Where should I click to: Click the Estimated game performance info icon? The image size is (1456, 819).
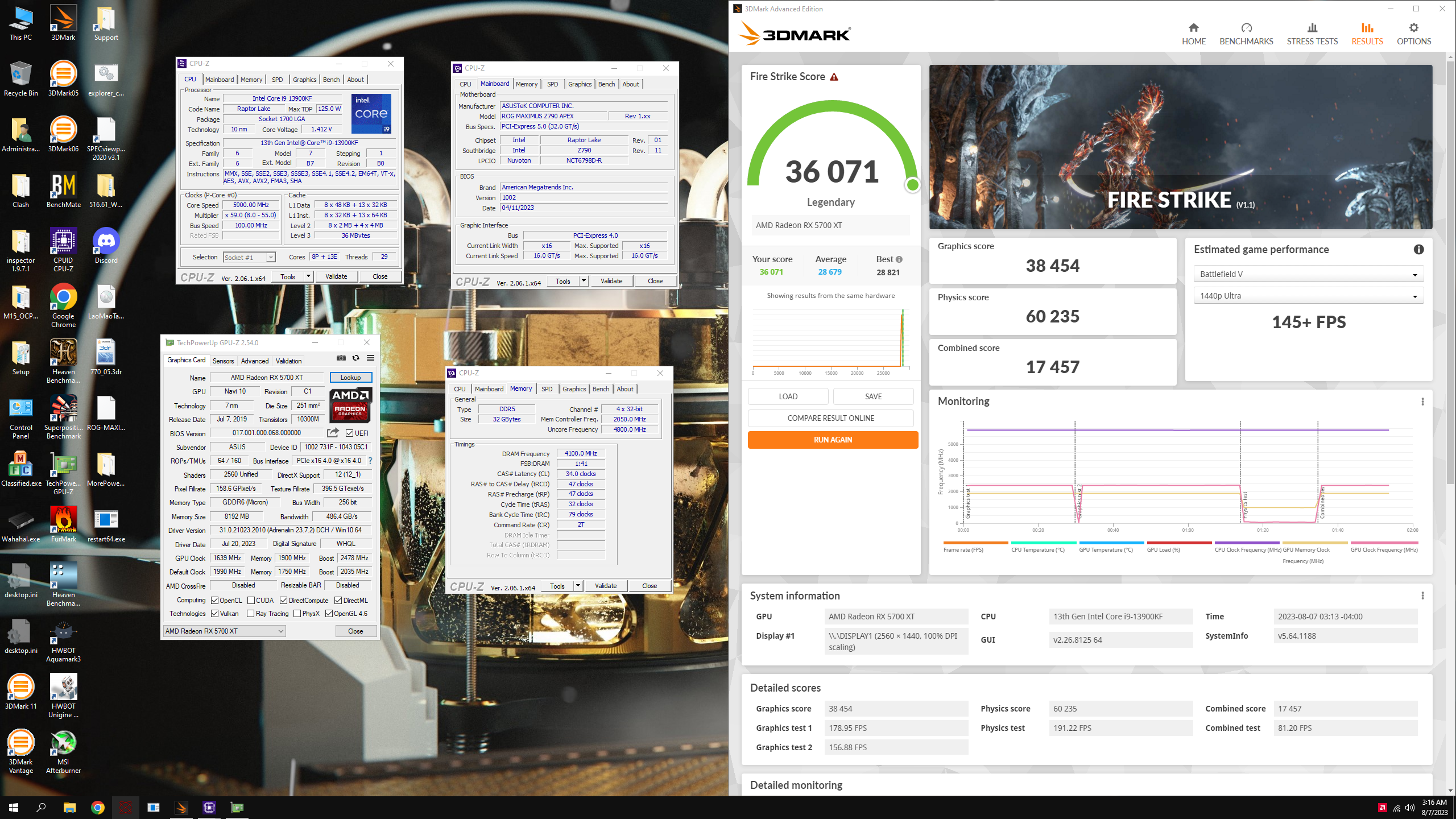[x=1418, y=249]
